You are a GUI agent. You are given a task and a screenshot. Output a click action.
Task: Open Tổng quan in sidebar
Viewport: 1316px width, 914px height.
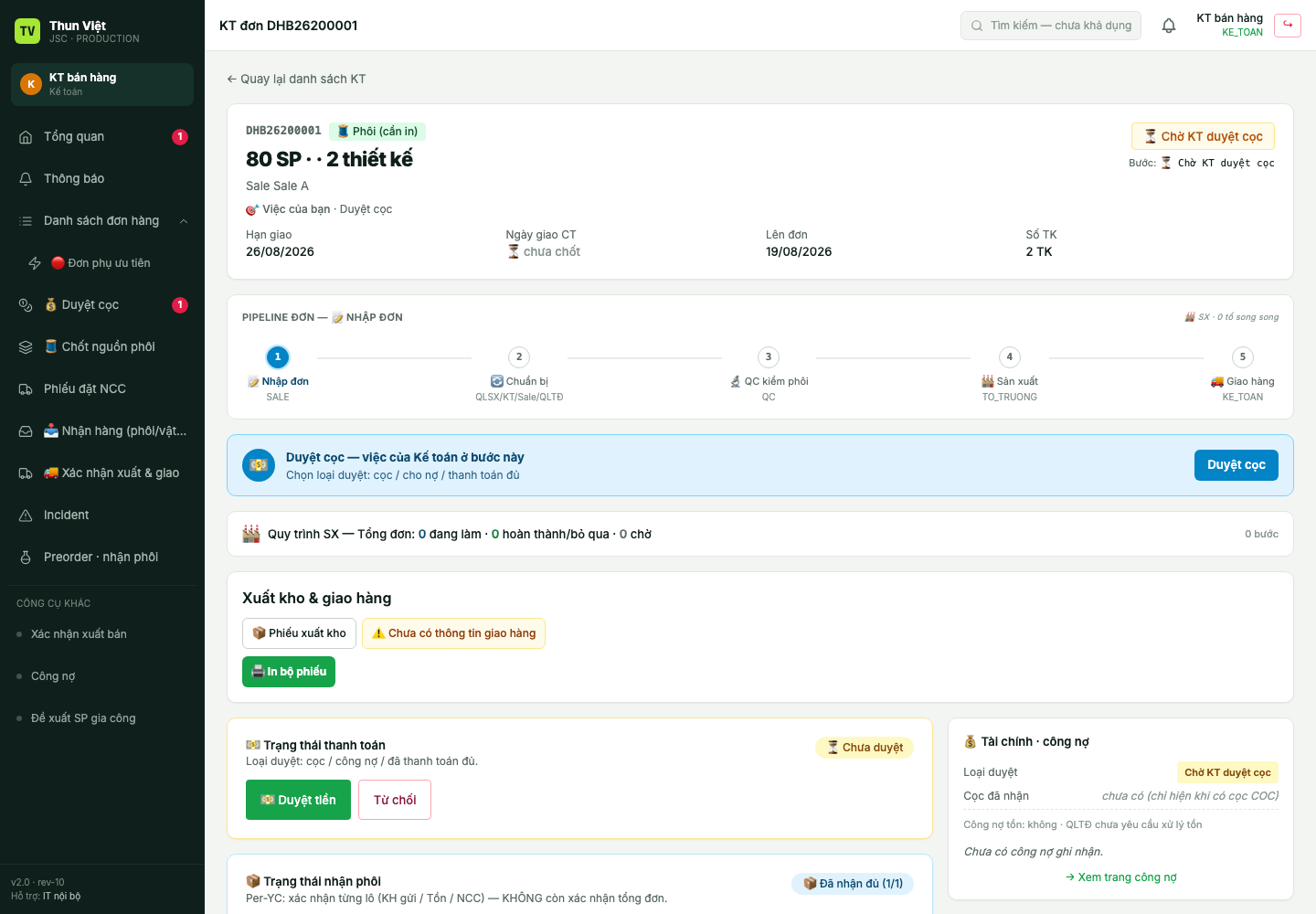pyautogui.click(x=102, y=137)
